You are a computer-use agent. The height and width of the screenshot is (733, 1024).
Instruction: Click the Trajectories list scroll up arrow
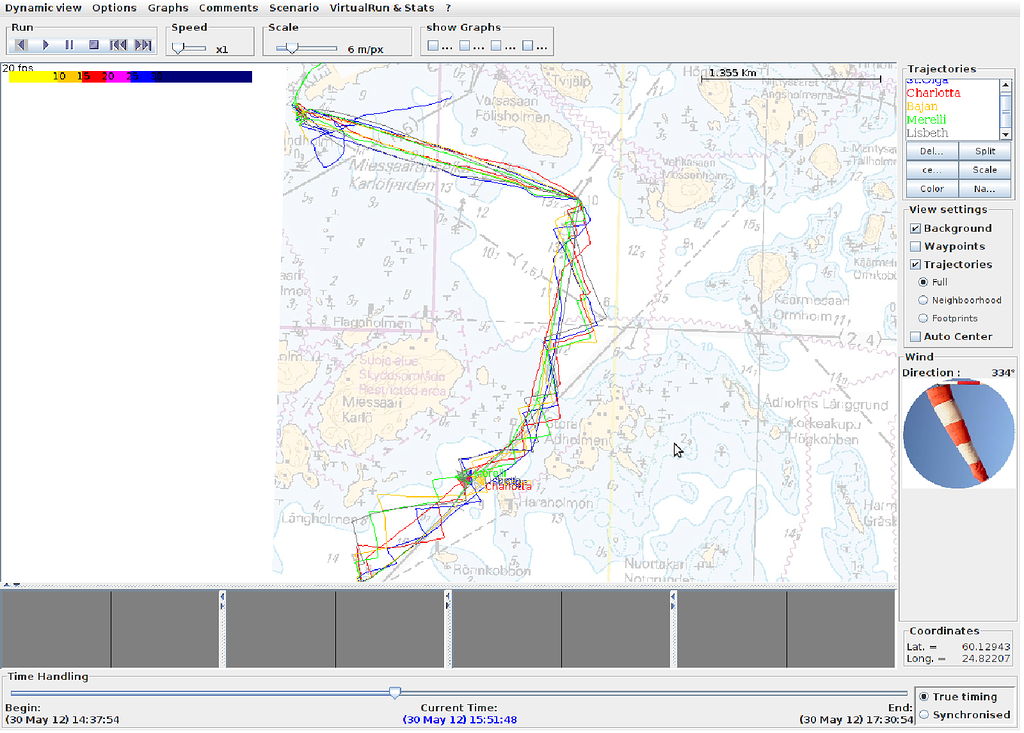click(1006, 85)
